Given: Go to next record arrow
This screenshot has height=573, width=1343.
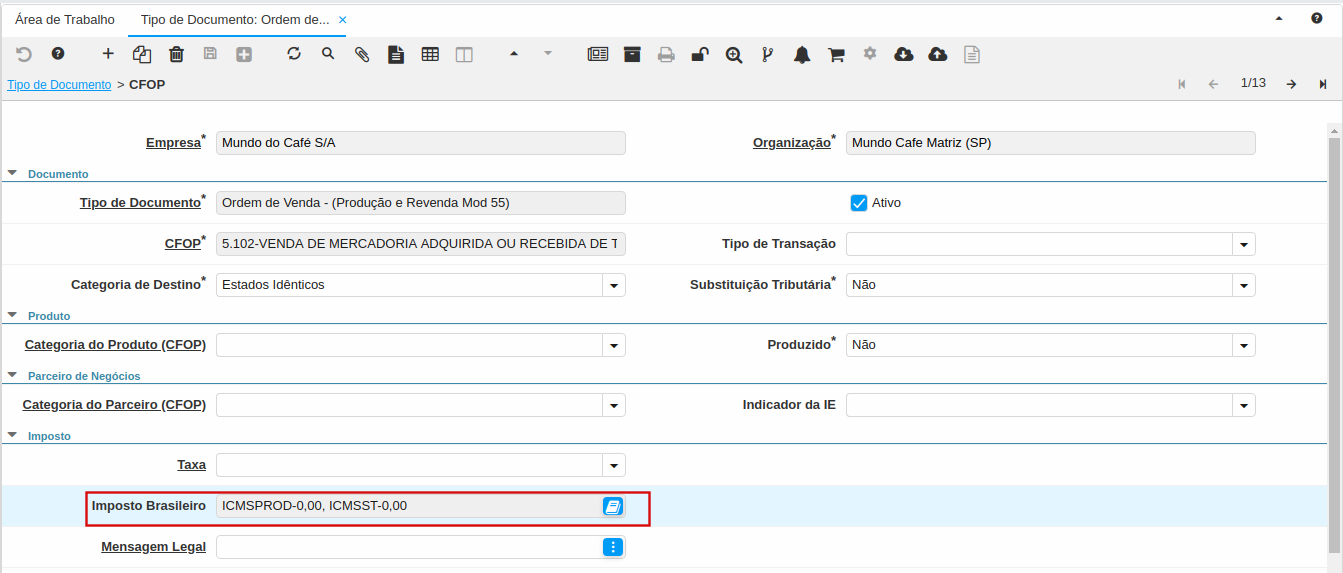Looking at the screenshot, I should coord(1291,84).
